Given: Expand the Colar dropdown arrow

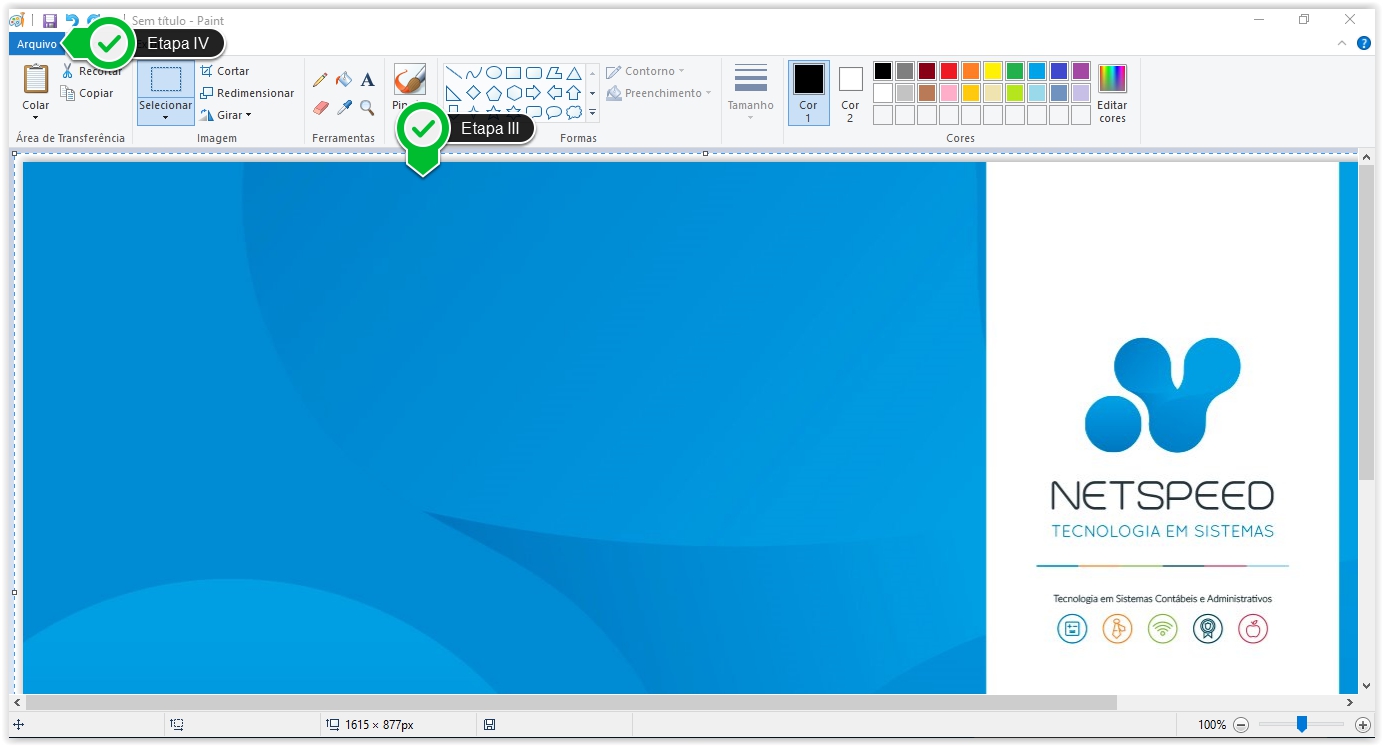Looking at the screenshot, I should 36,117.
